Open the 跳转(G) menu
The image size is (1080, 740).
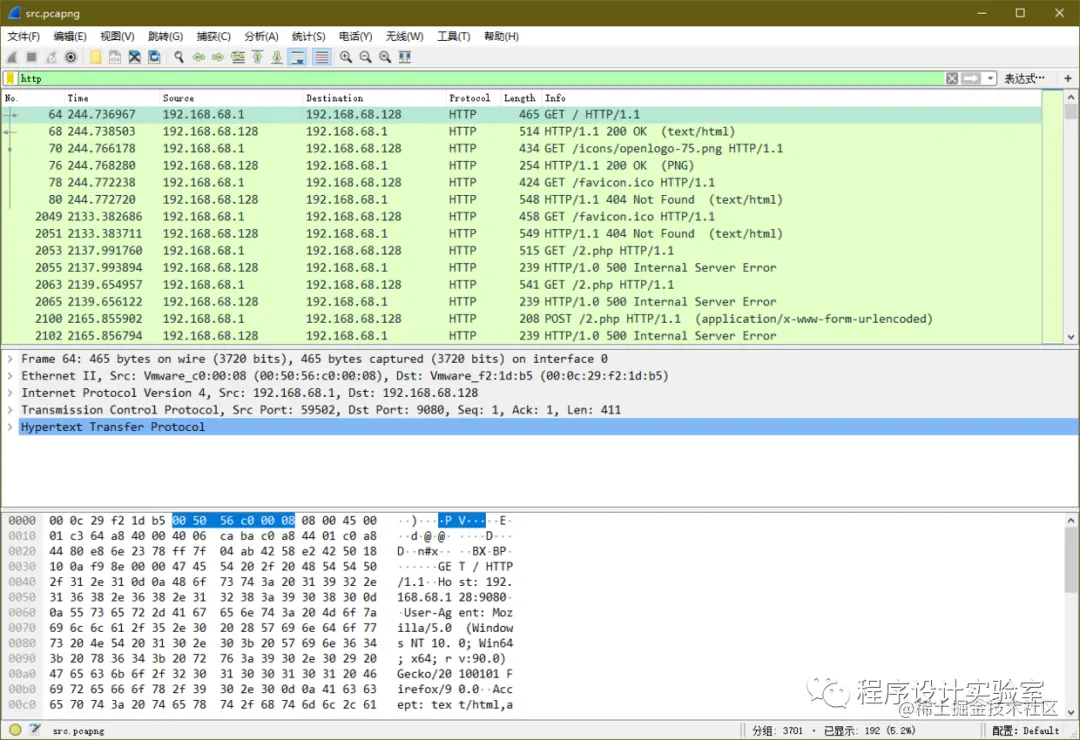click(x=165, y=36)
